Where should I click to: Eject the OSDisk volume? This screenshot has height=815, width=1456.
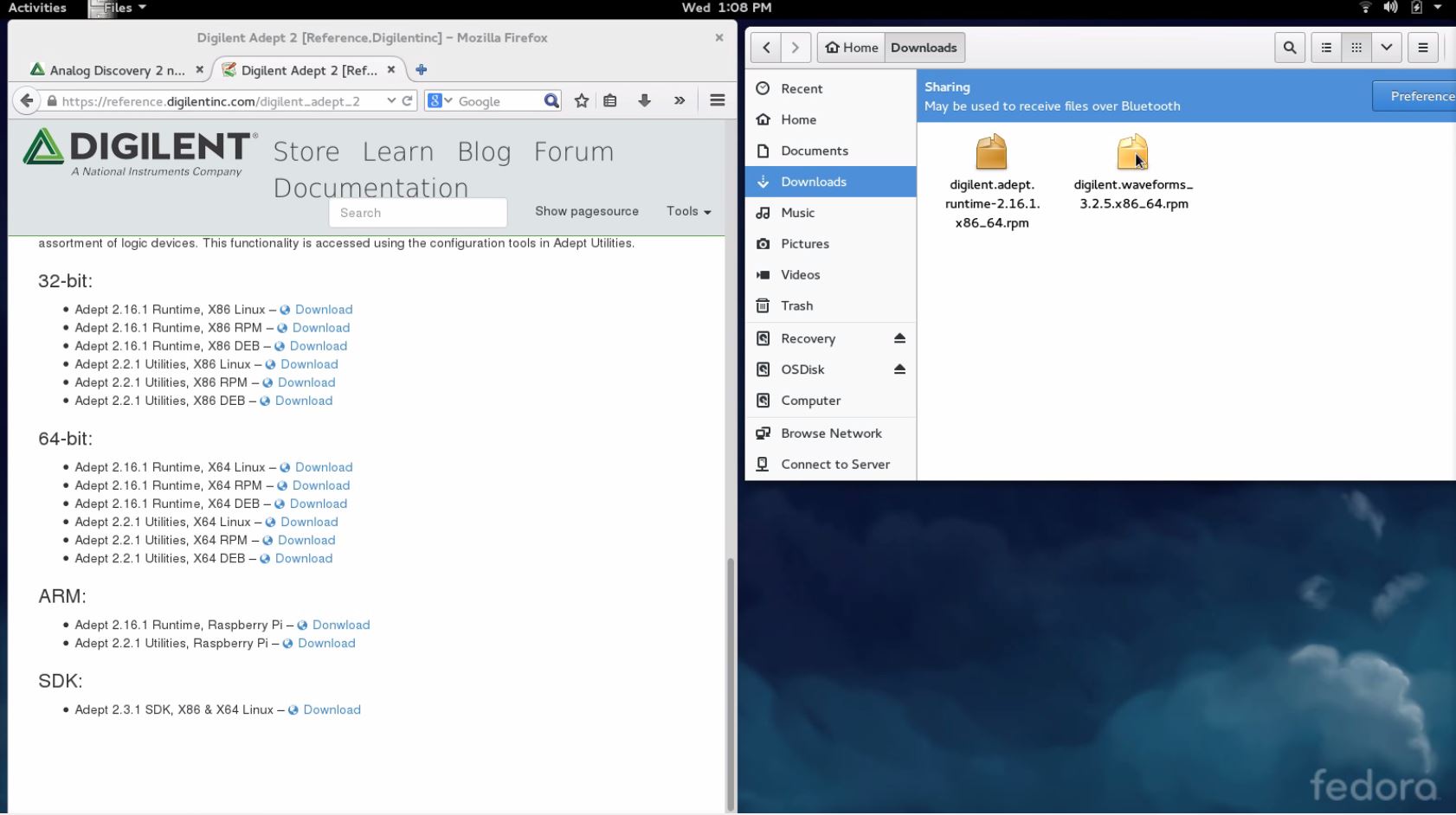[899, 369]
